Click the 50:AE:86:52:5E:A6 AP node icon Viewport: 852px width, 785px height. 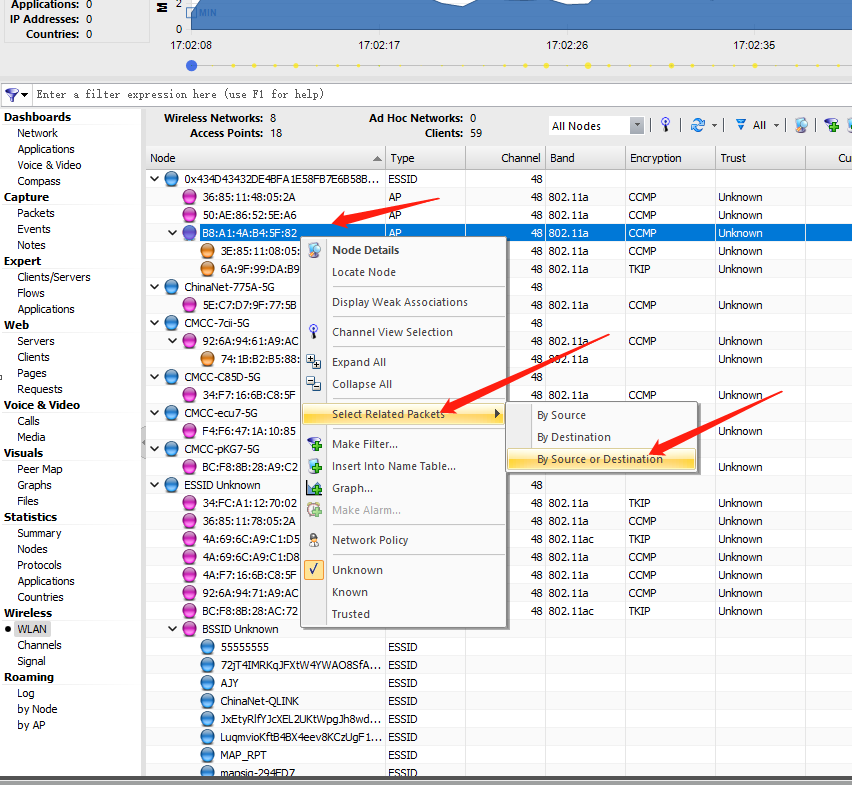[189, 215]
